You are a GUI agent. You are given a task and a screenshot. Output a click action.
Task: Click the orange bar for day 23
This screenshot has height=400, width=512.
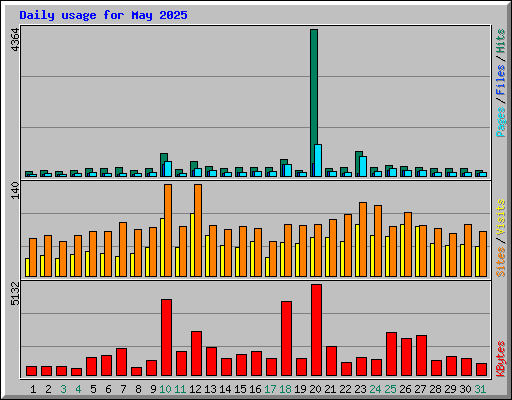[363, 239]
